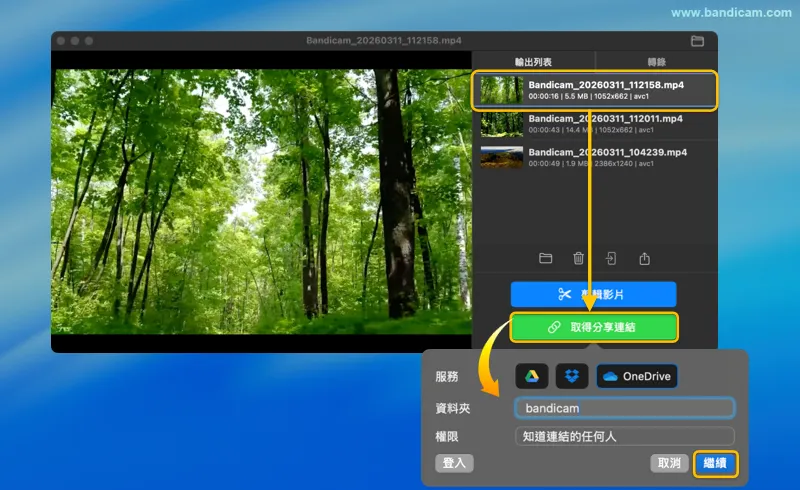Screen dimensions: 800x490
Task: Click thumbnail of Bandicam_20260311_104239.mp4
Action: tap(502, 157)
